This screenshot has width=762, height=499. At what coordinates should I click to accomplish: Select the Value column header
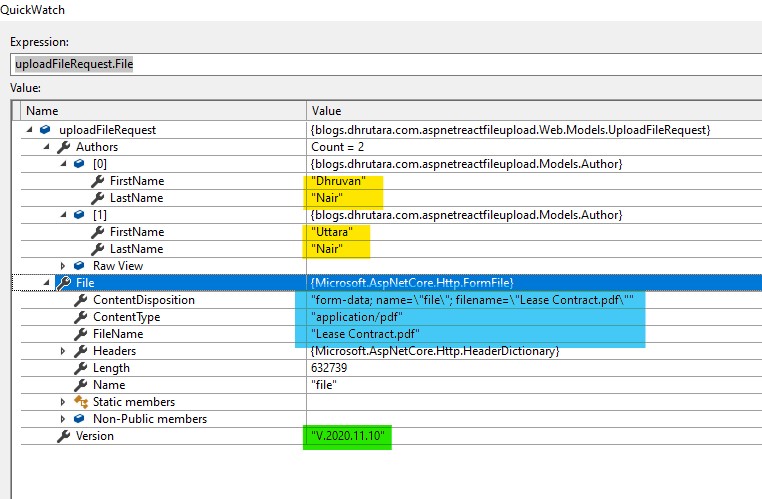coord(530,110)
